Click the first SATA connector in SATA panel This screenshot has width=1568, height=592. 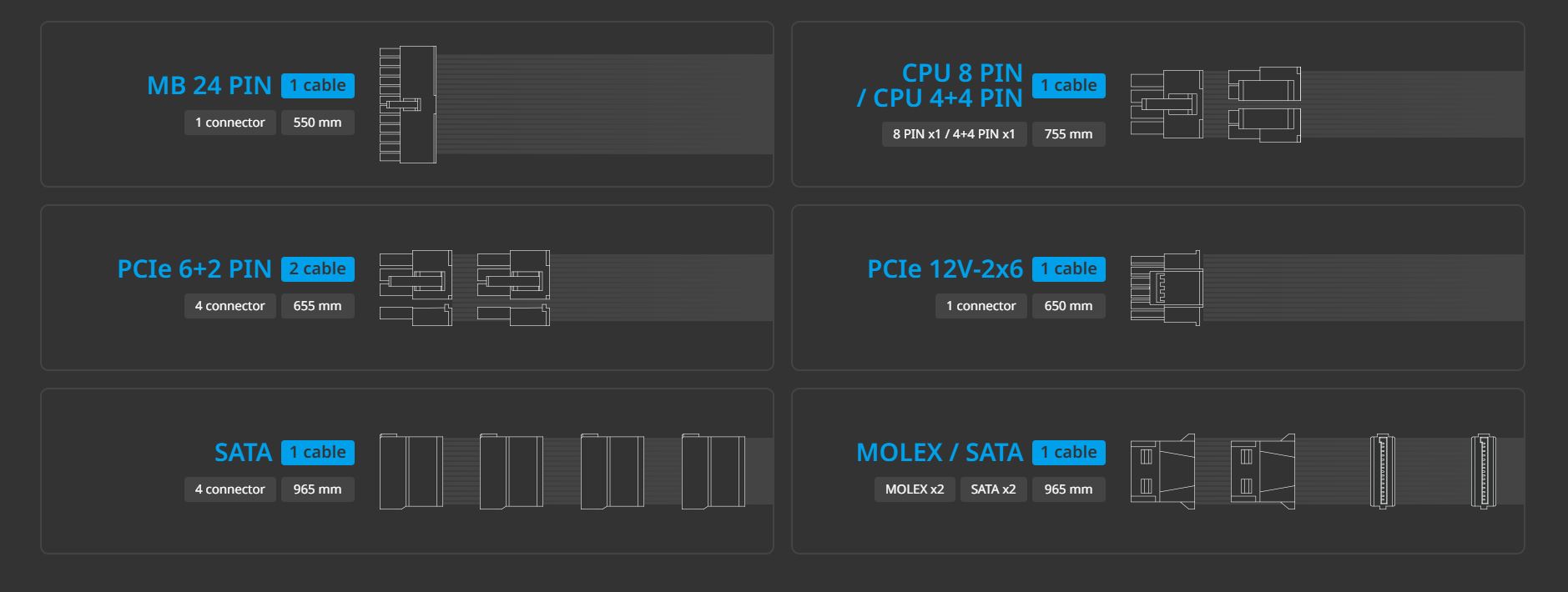411,471
